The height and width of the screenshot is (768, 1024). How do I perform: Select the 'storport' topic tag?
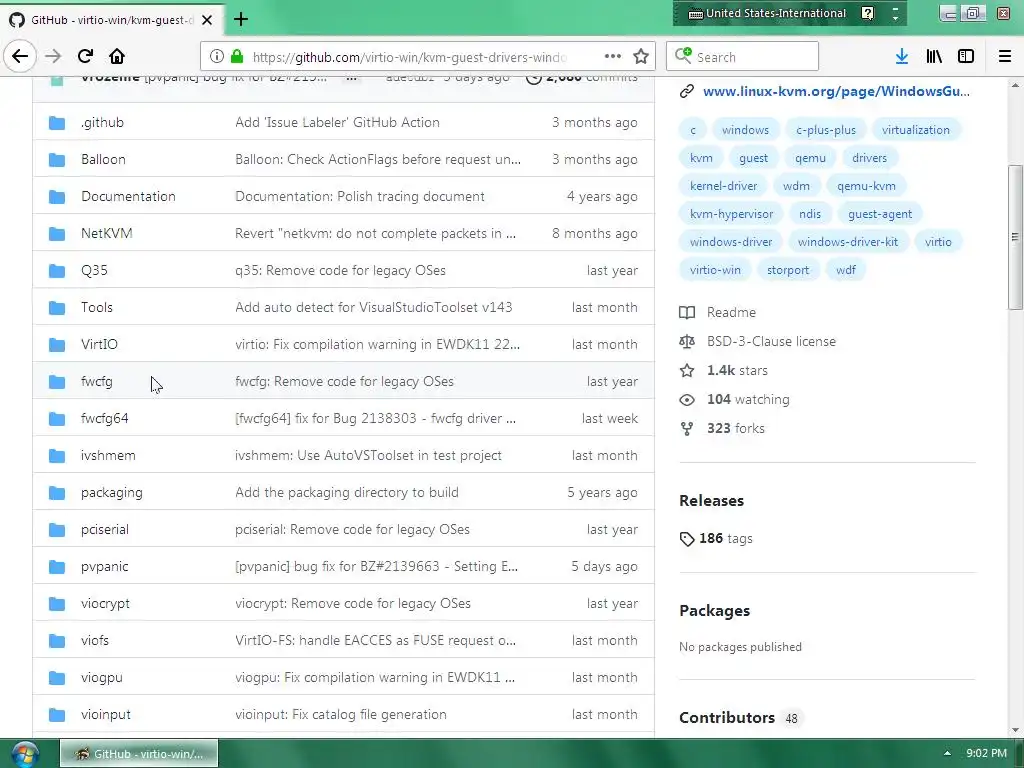pyautogui.click(x=788, y=270)
